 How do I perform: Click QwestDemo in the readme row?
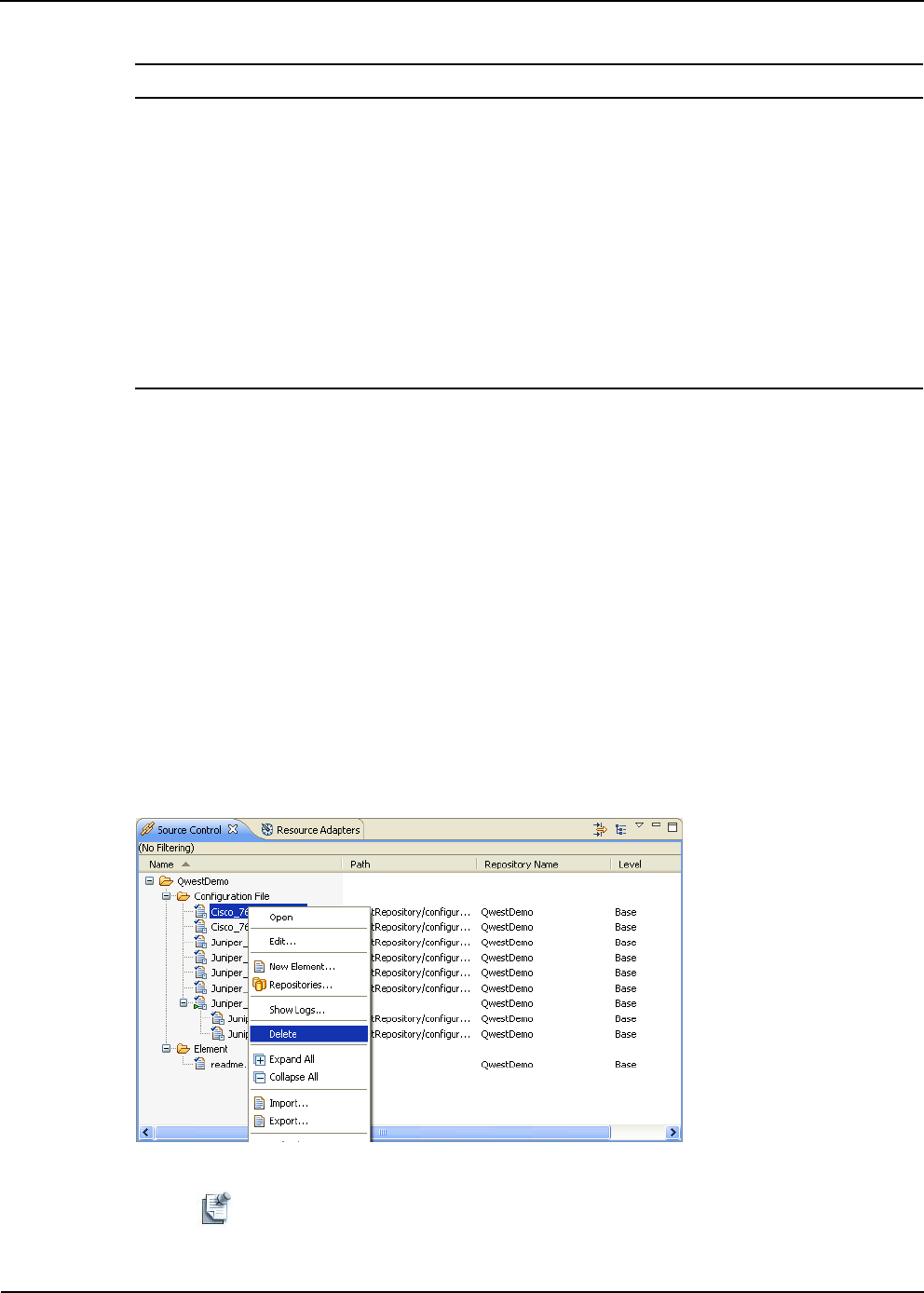tap(507, 1064)
